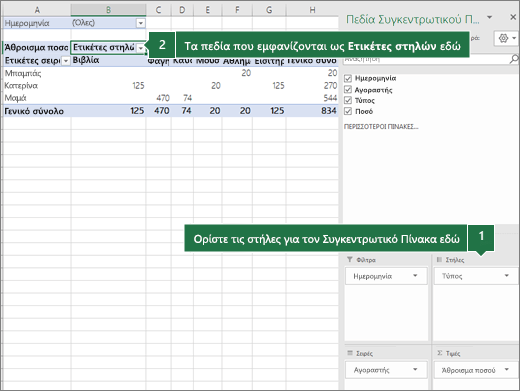Viewport: 520px width, 391px height.
Task: Open the Ετικέτες σειρών filter dropdown
Action: [66, 61]
